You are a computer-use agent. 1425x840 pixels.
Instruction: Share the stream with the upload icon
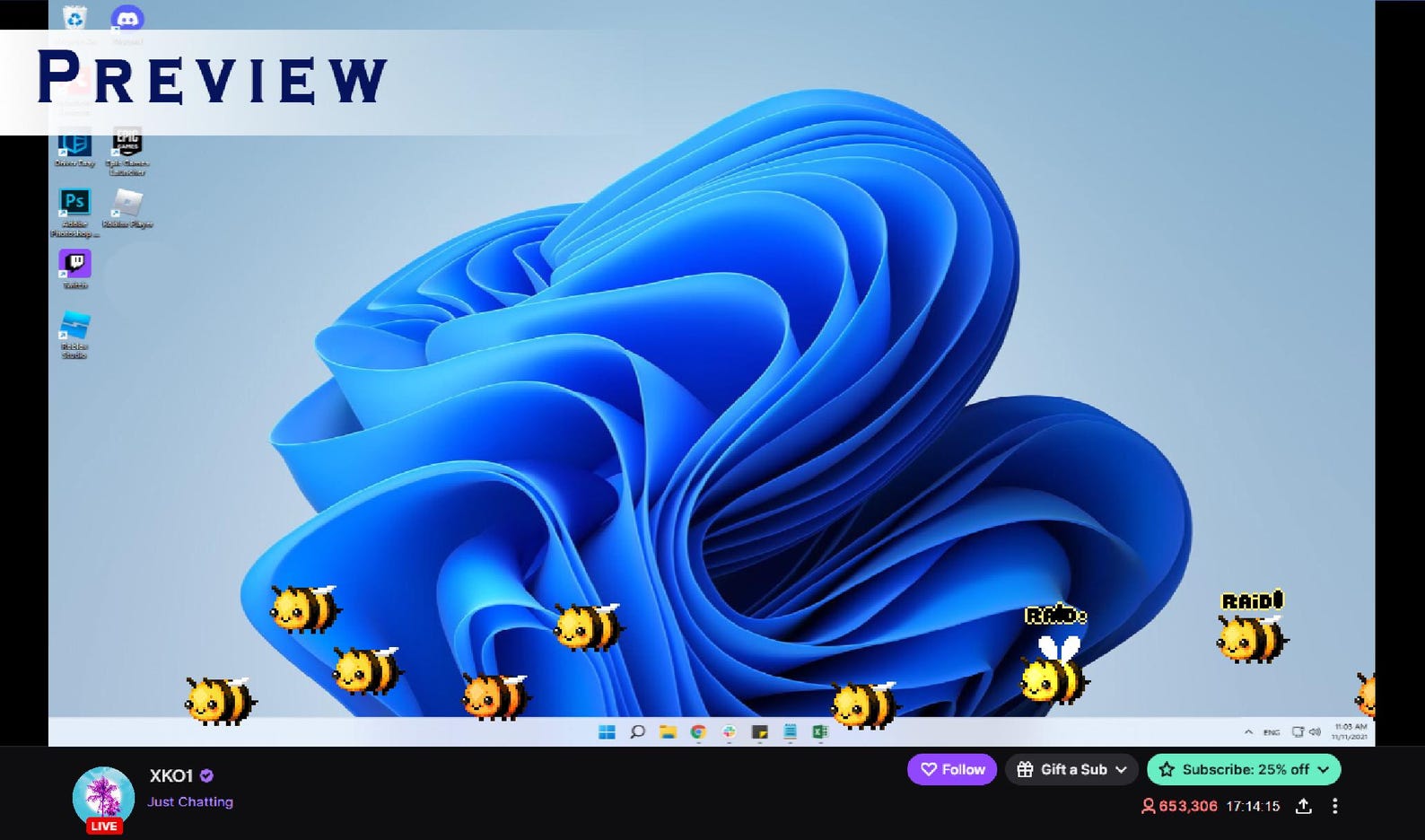click(x=1304, y=806)
